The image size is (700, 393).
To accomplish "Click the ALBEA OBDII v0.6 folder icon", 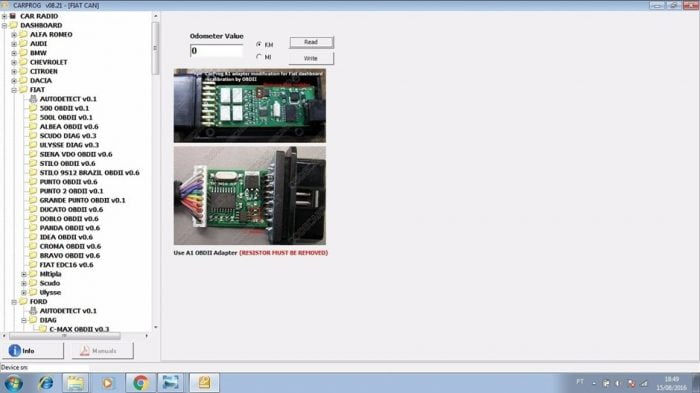I will click(x=33, y=126).
